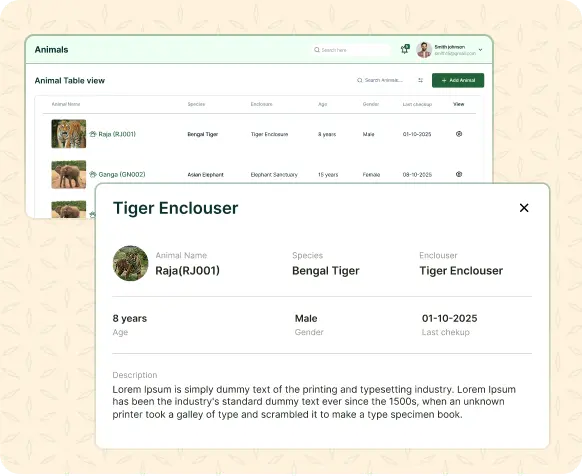This screenshot has height=476, width=582.
Task: Sort by the Species column header
Action: coord(196,104)
